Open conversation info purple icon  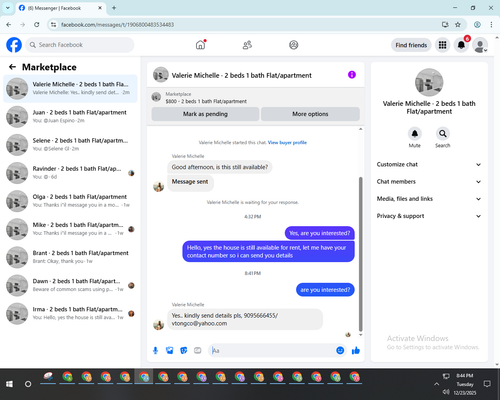click(x=352, y=75)
